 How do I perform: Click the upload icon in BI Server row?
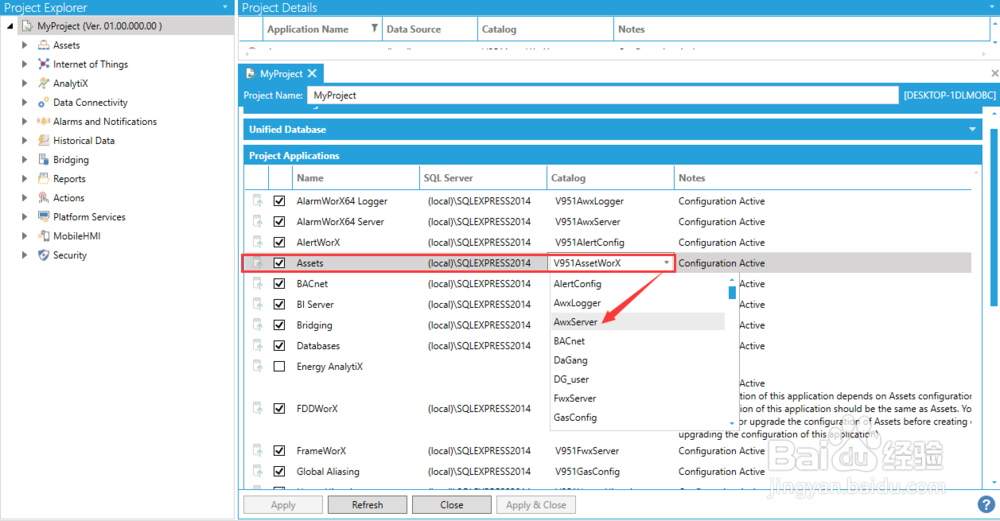click(x=258, y=304)
